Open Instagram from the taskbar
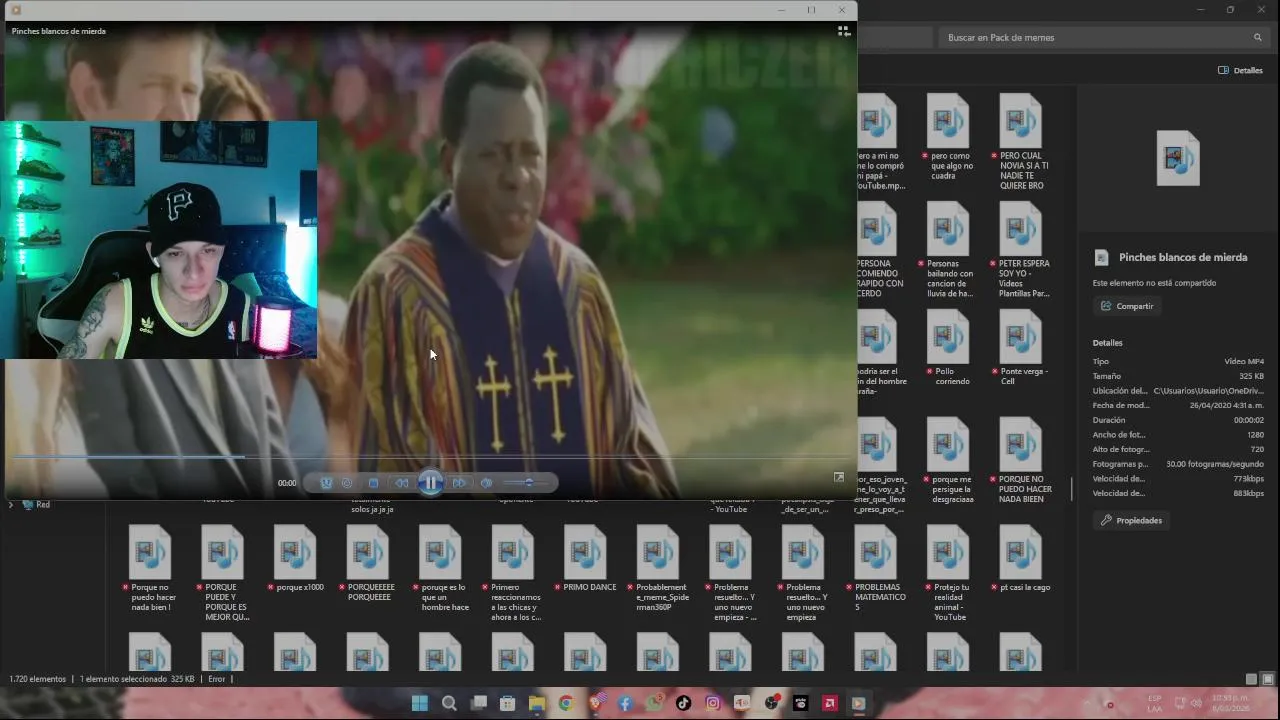Image resolution: width=1280 pixels, height=720 pixels. tap(713, 703)
